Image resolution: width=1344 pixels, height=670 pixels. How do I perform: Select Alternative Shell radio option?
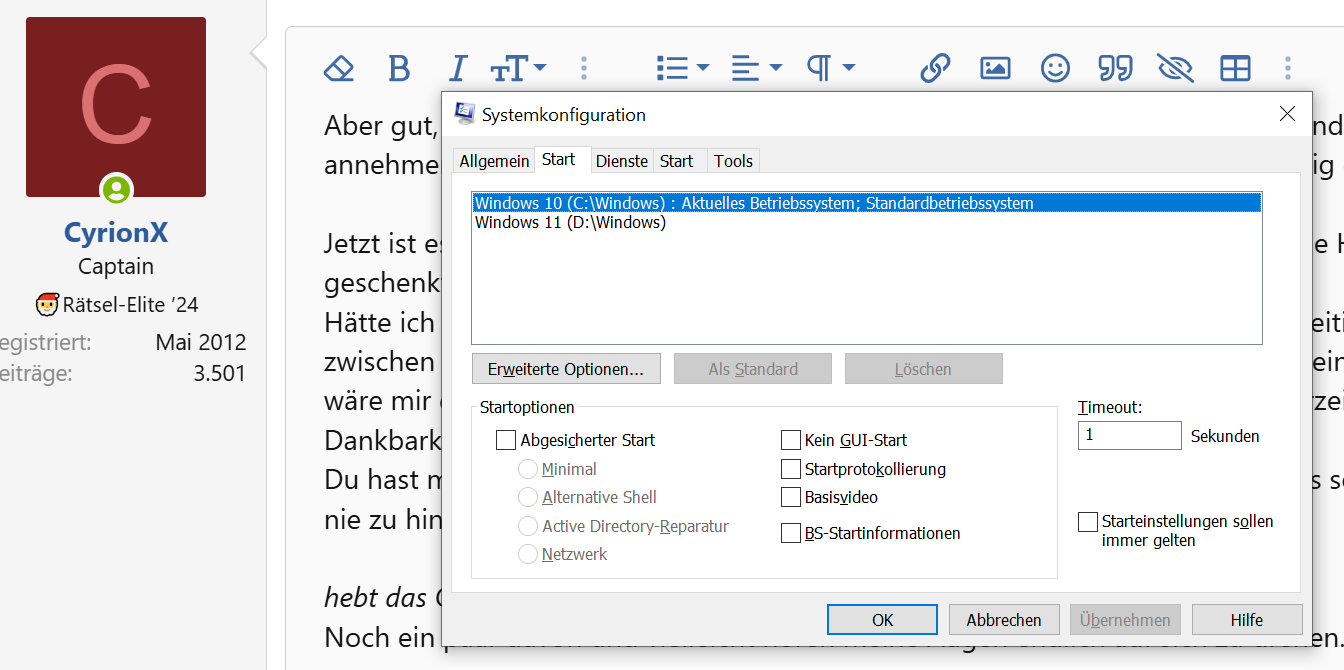point(528,497)
